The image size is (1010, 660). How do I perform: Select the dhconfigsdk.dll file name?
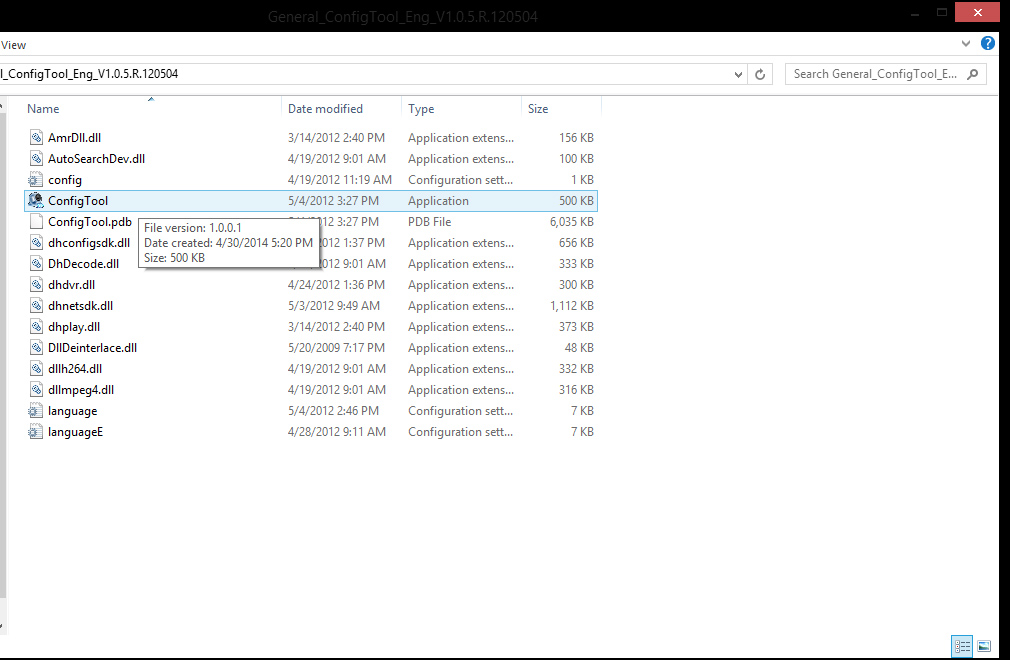89,243
